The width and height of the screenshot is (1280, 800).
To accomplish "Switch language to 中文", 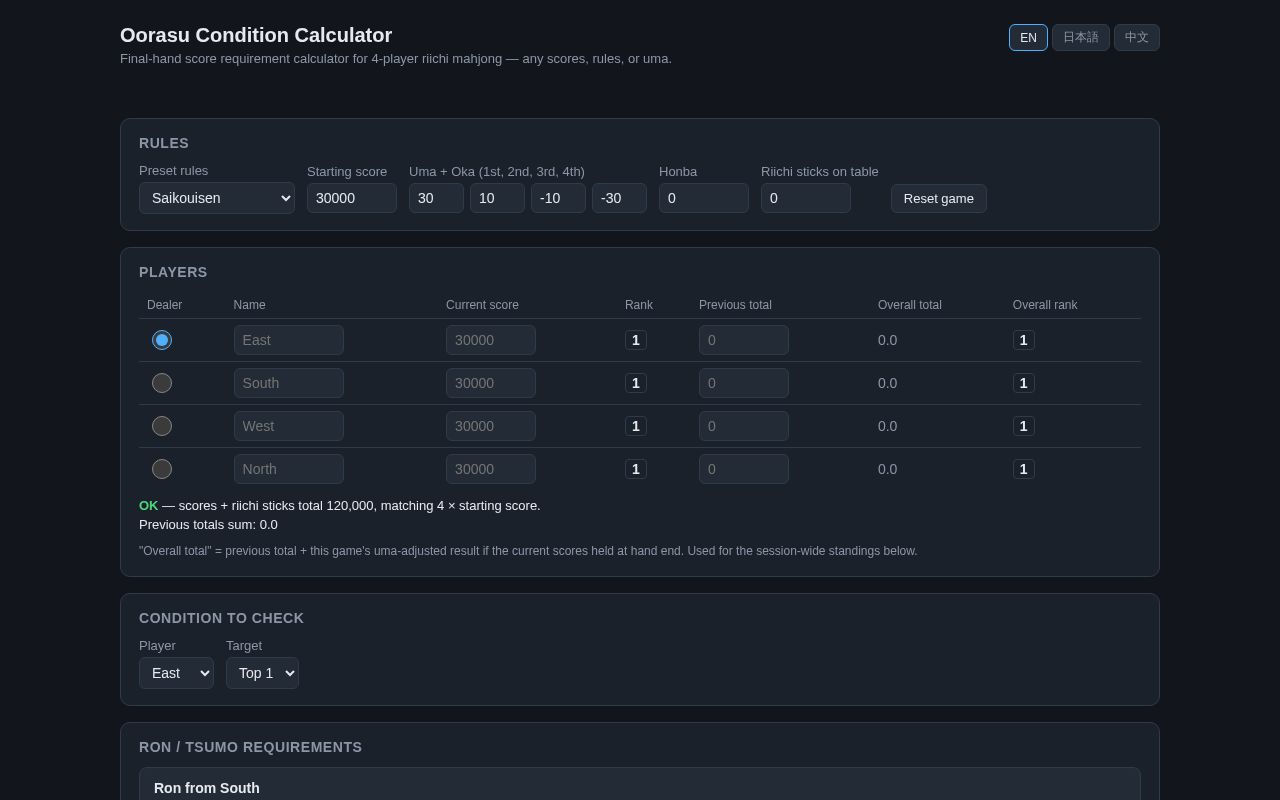I will pyautogui.click(x=1137, y=38).
